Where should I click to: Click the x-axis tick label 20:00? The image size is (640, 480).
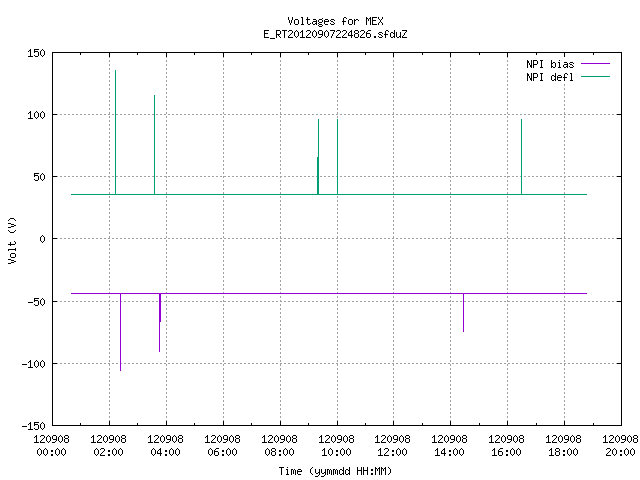620,452
